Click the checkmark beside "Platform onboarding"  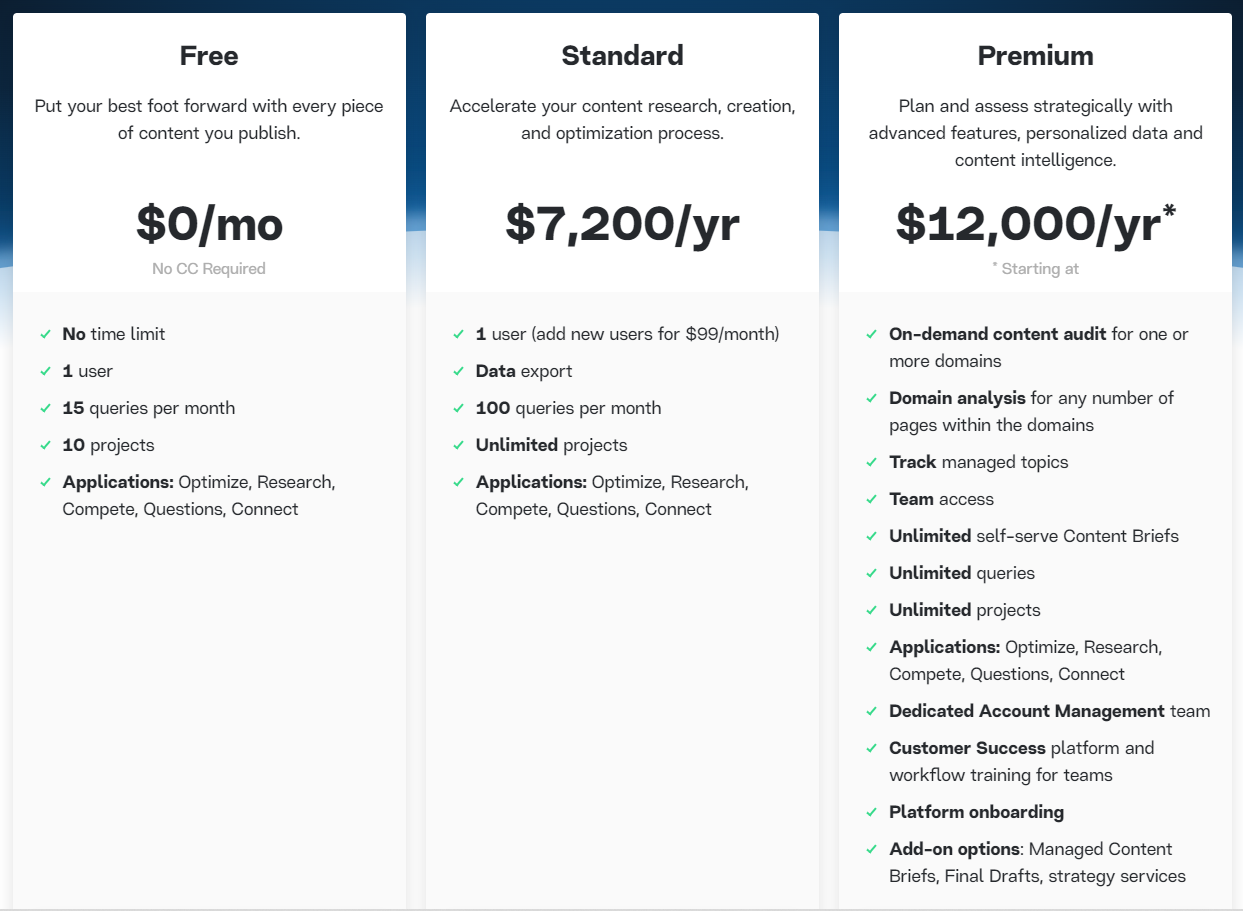[872, 812]
